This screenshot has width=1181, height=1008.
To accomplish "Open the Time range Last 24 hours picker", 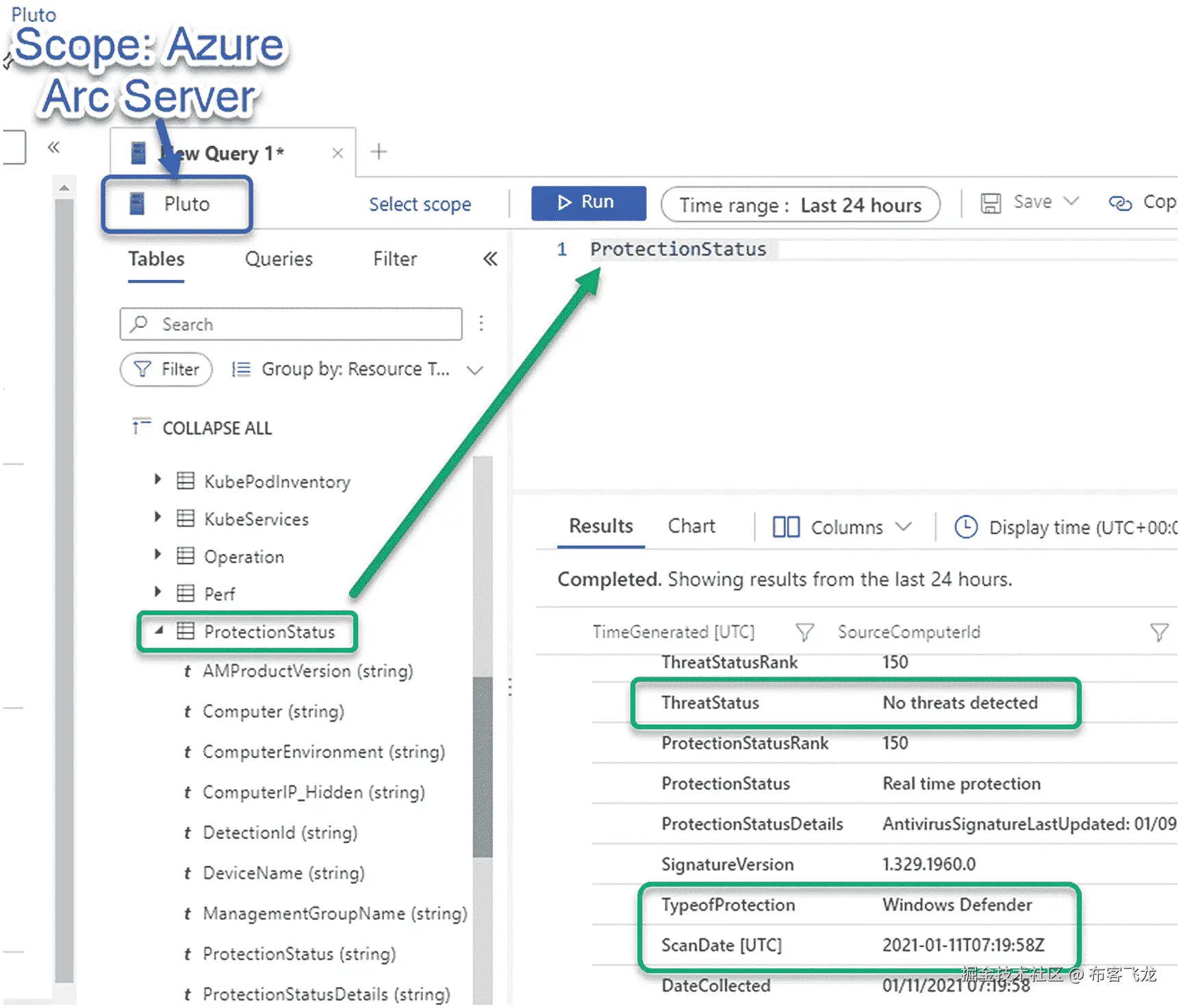I will (800, 205).
